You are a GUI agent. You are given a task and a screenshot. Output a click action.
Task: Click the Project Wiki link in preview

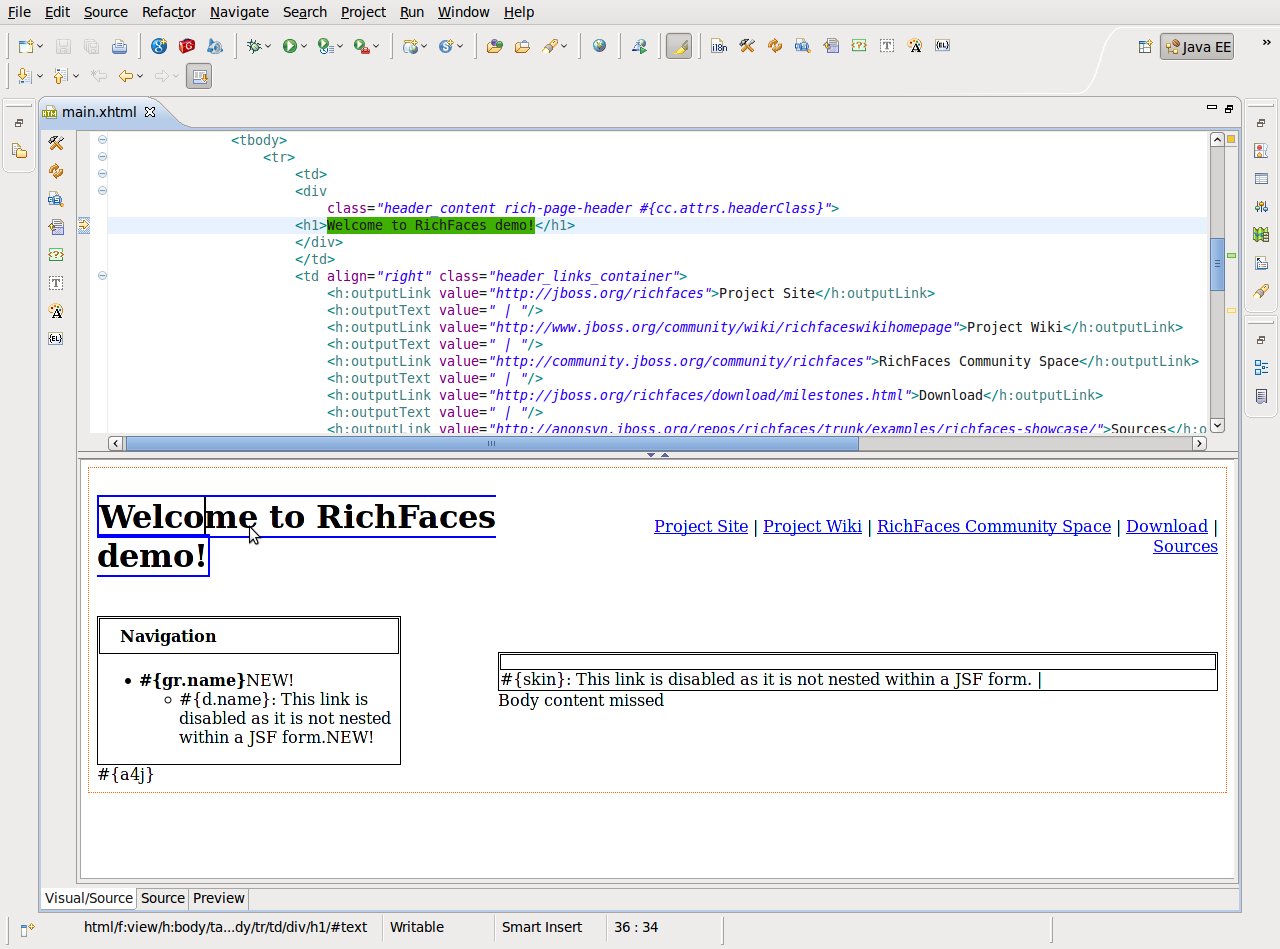pyautogui.click(x=812, y=526)
